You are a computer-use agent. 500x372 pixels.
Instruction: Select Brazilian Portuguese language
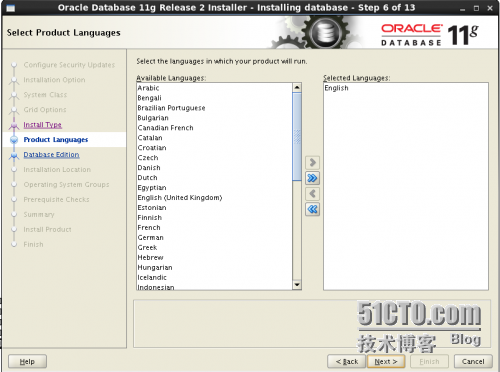click(214, 108)
